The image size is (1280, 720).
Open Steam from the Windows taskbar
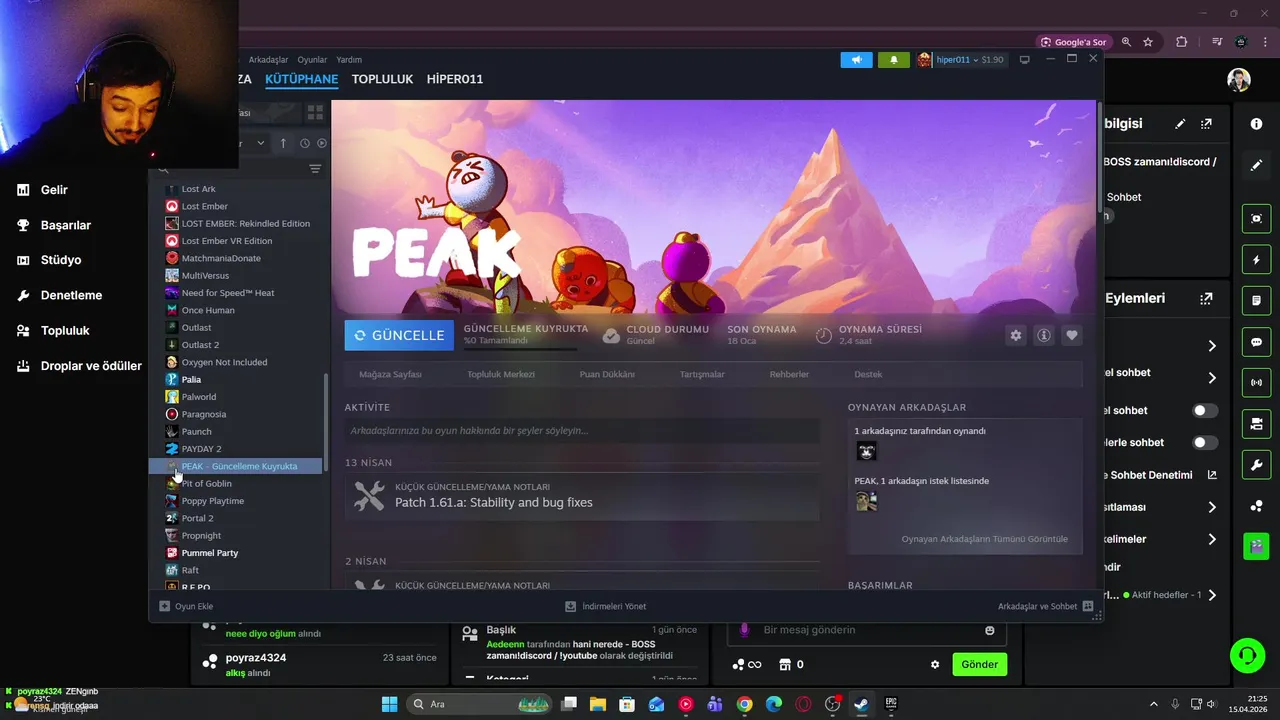[861, 704]
